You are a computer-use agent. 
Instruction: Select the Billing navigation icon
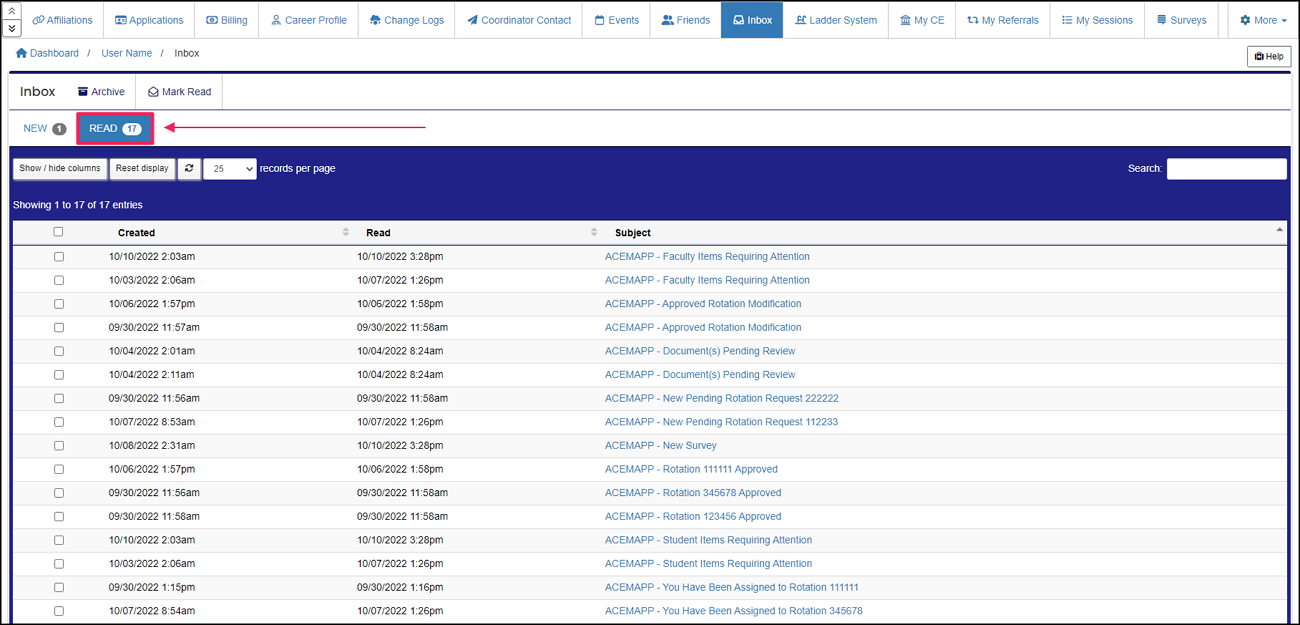coord(211,19)
